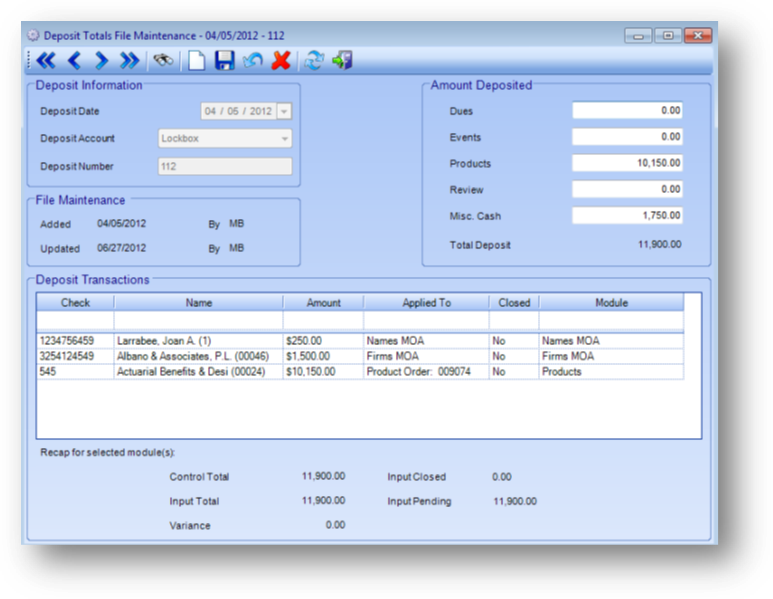Click the $10,150.00 amount cell
Image resolution: width=773 pixels, height=599 pixels.
323,371
